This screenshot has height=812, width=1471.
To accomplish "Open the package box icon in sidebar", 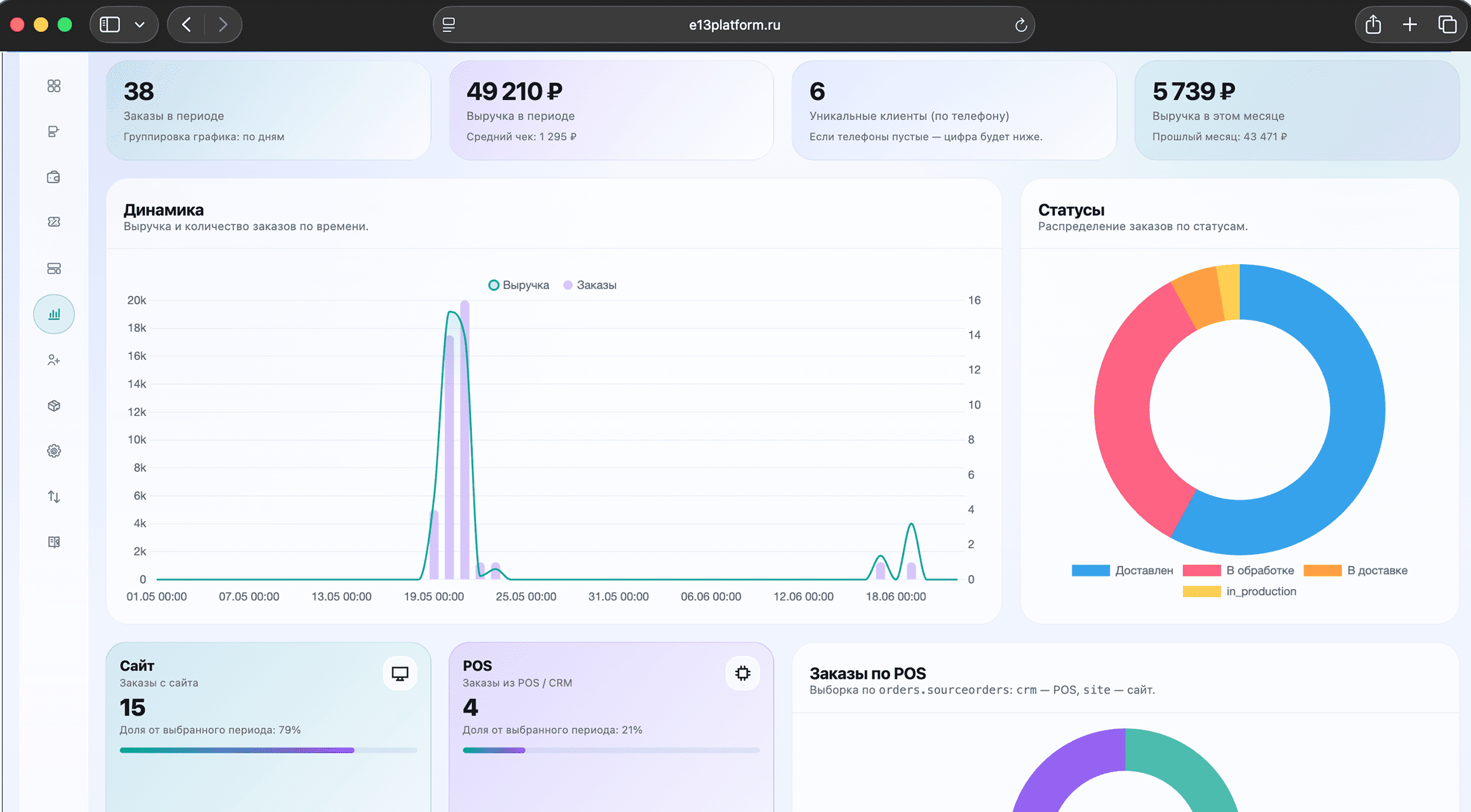I will click(x=54, y=406).
